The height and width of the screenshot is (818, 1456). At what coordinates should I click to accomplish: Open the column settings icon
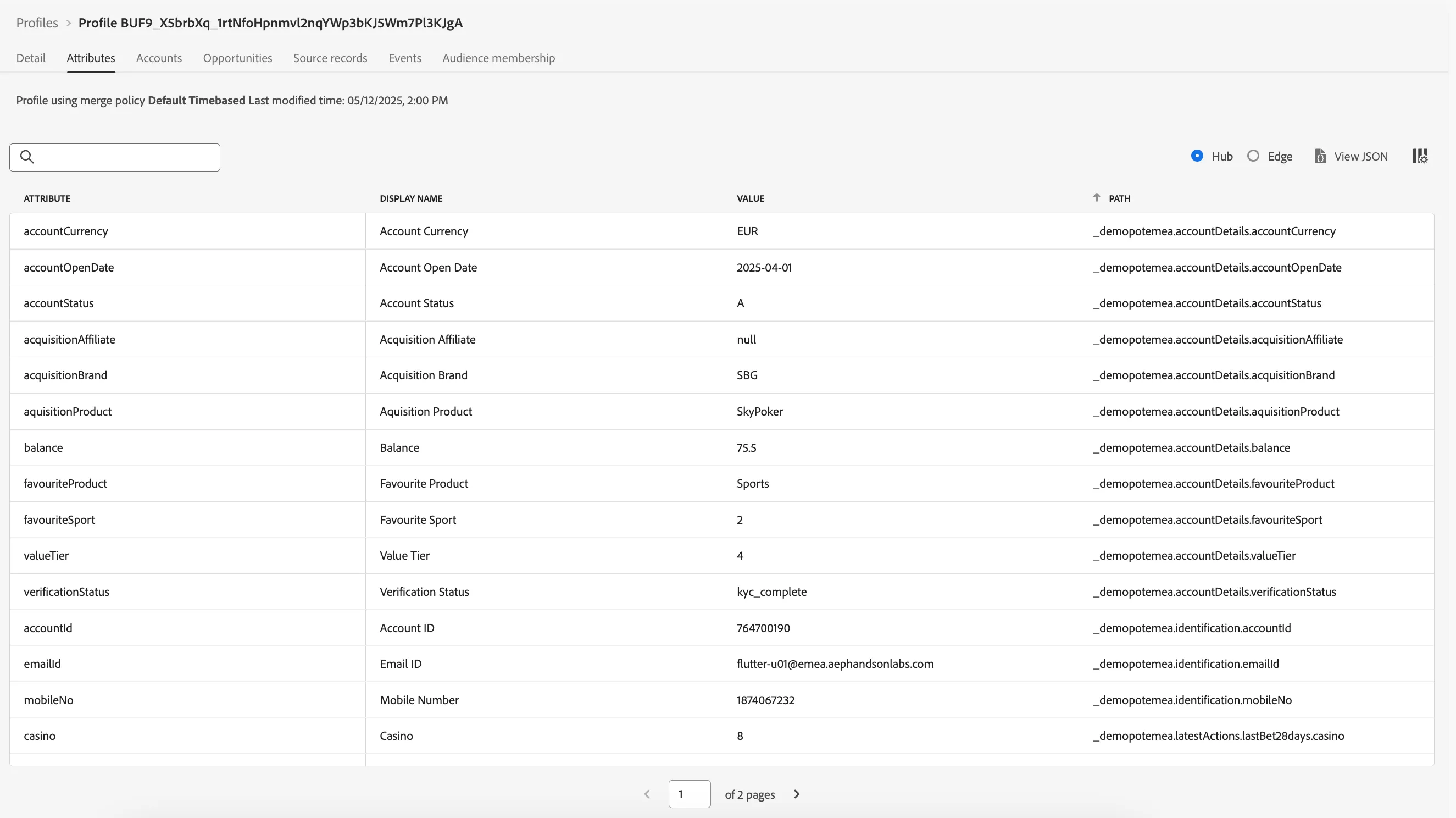click(1420, 156)
